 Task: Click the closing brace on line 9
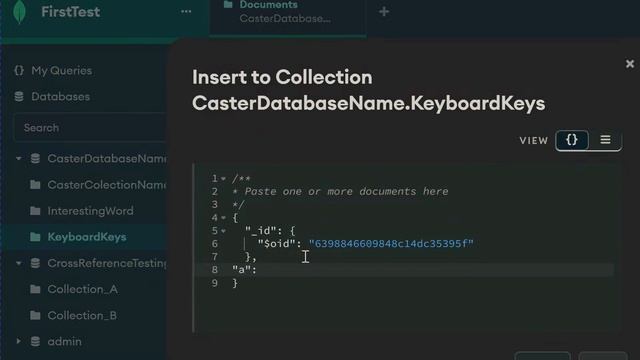[235, 283]
